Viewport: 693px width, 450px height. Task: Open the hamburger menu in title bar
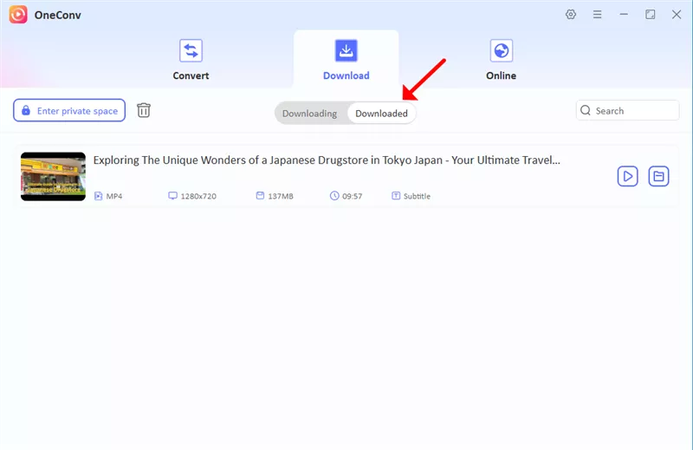point(597,15)
